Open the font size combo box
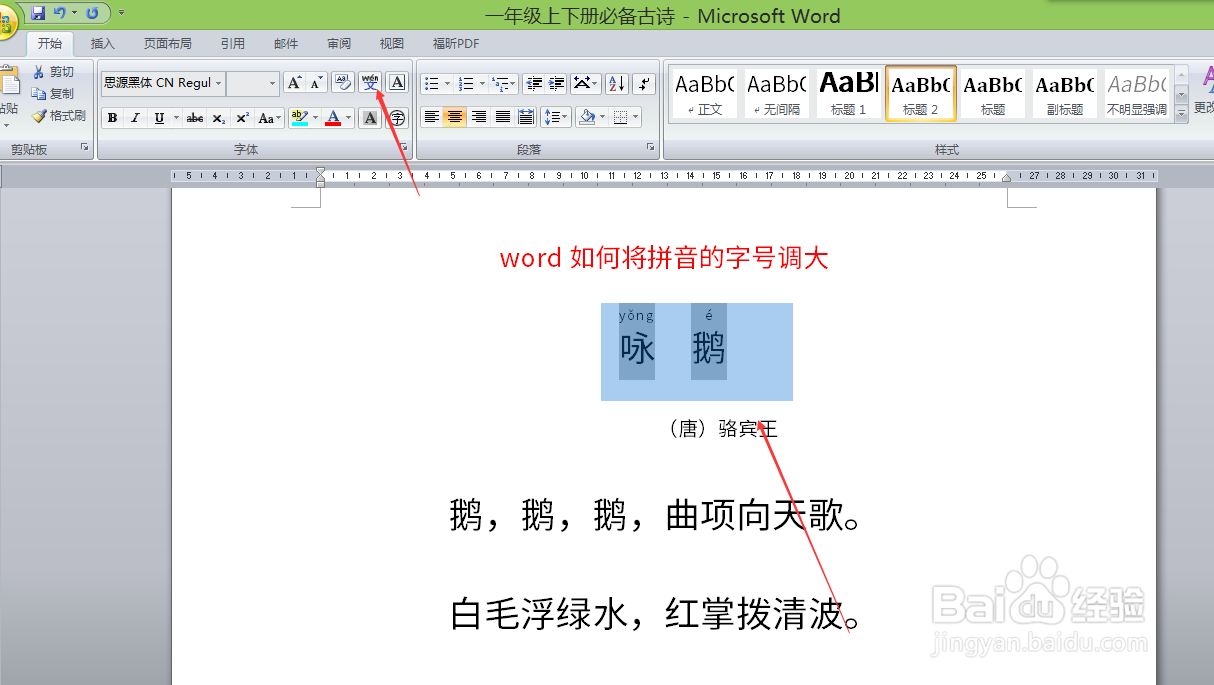This screenshot has height=685, width=1214. click(252, 83)
